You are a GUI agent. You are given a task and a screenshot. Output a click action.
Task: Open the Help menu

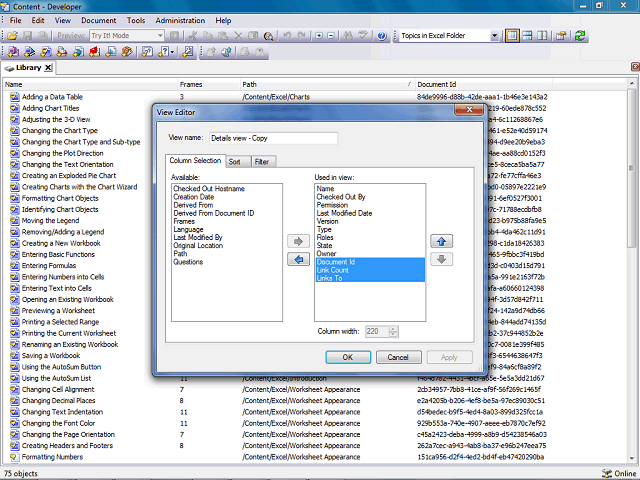pos(223,20)
